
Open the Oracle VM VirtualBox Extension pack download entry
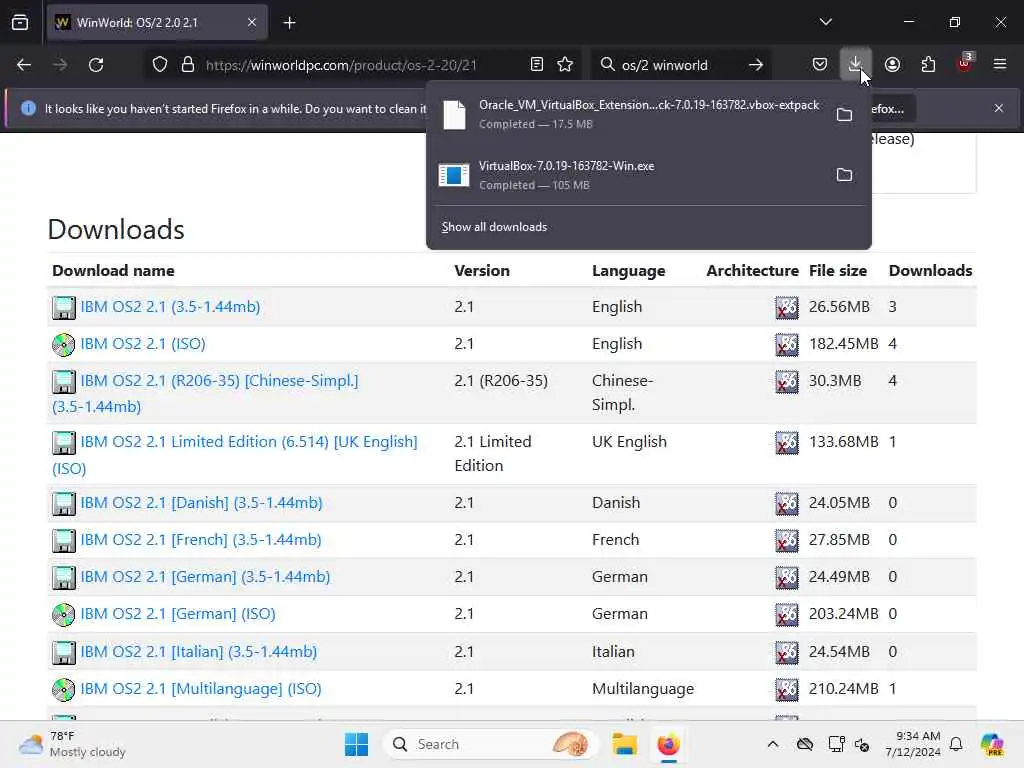tap(630, 114)
